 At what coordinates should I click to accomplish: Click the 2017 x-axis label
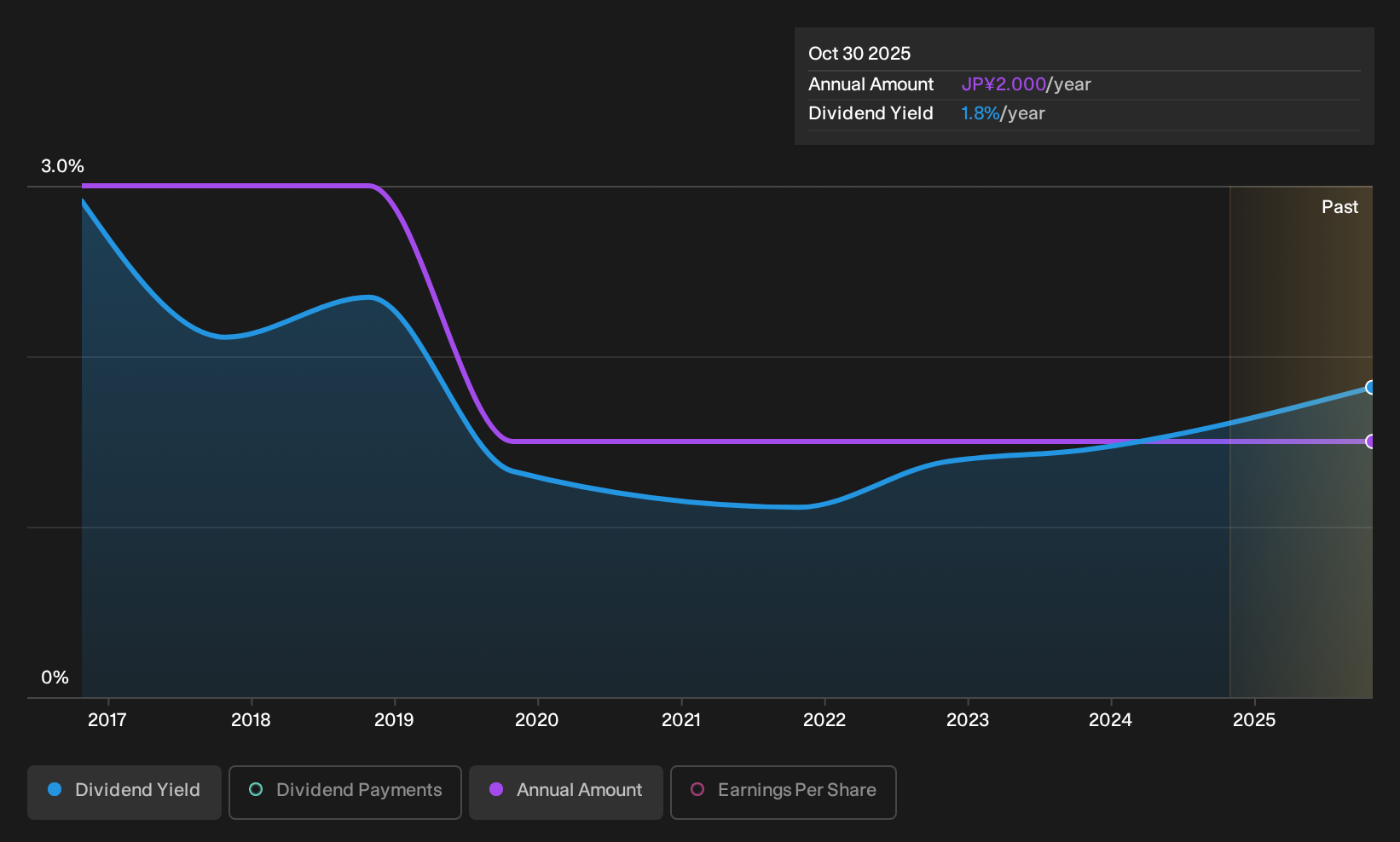(x=107, y=720)
